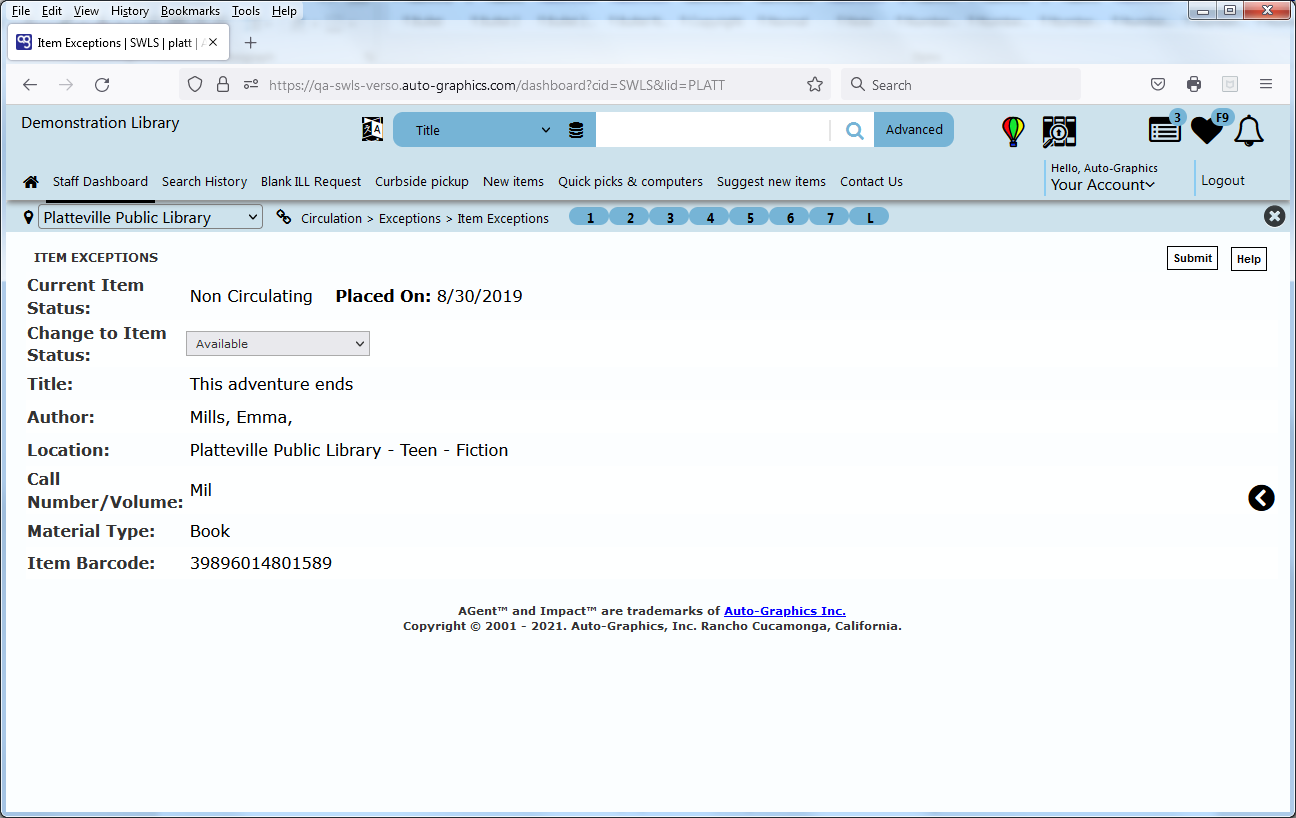Open the View menu

[x=87, y=11]
